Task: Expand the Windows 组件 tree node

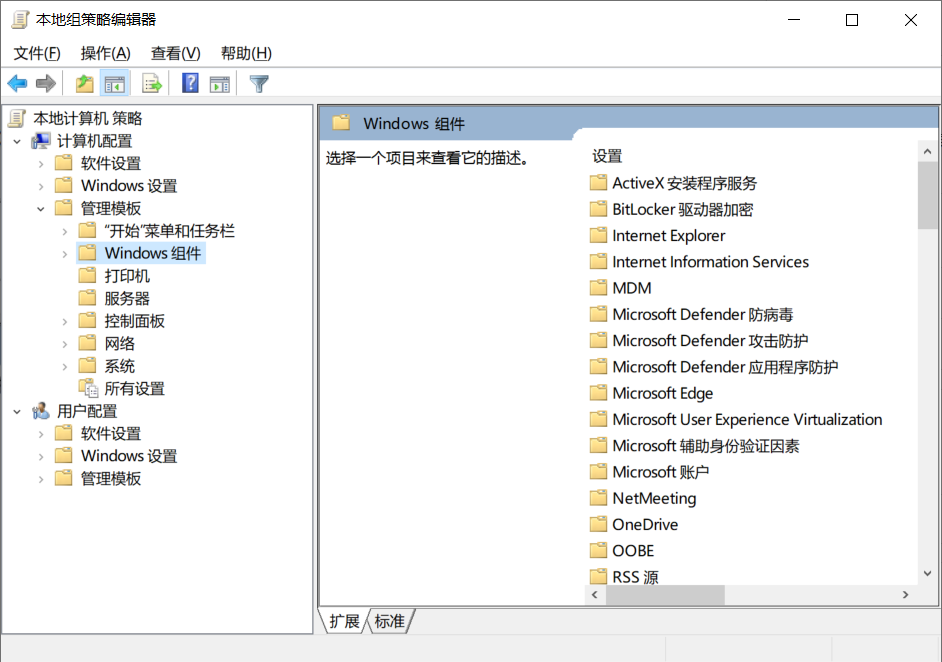Action: click(x=65, y=254)
